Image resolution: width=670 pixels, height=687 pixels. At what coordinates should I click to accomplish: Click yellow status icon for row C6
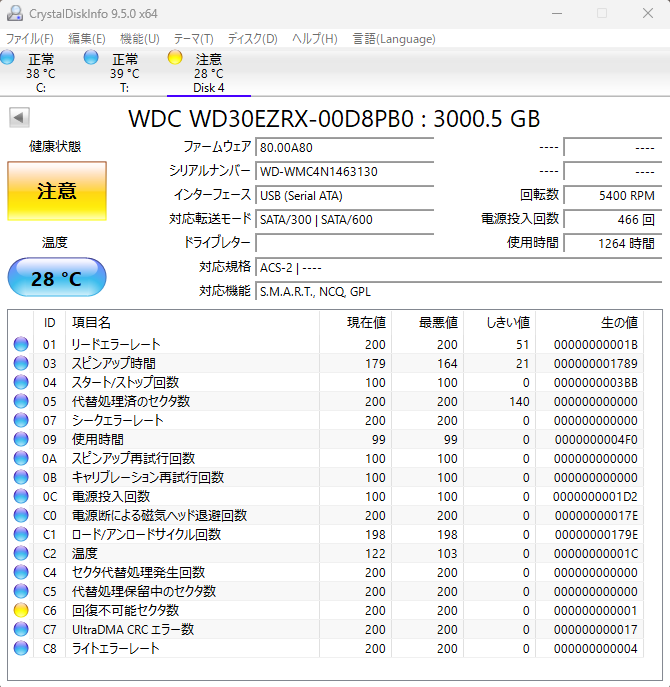tap(21, 610)
